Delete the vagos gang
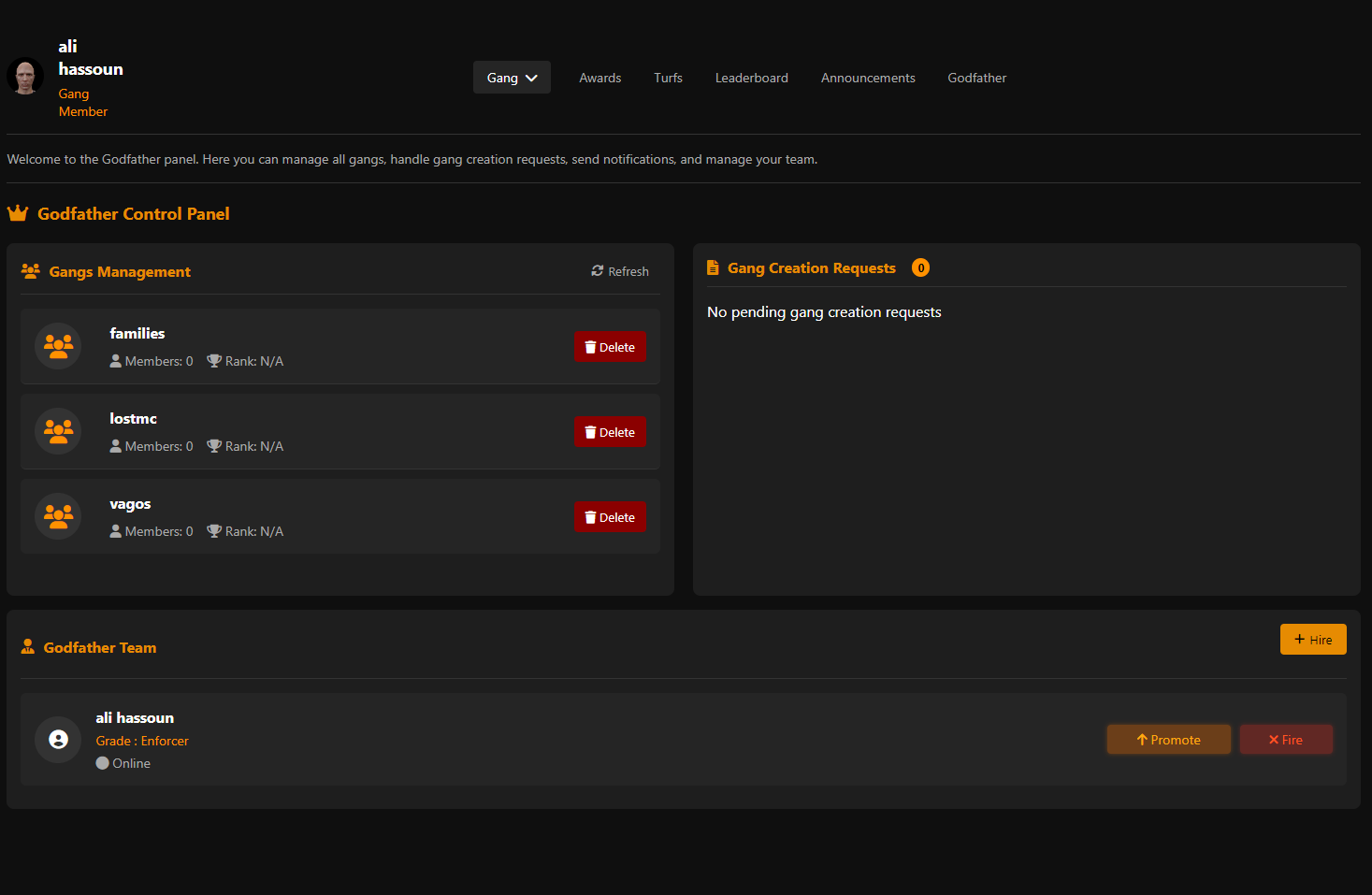Screen dimensions: 1372x895 click(x=610, y=517)
